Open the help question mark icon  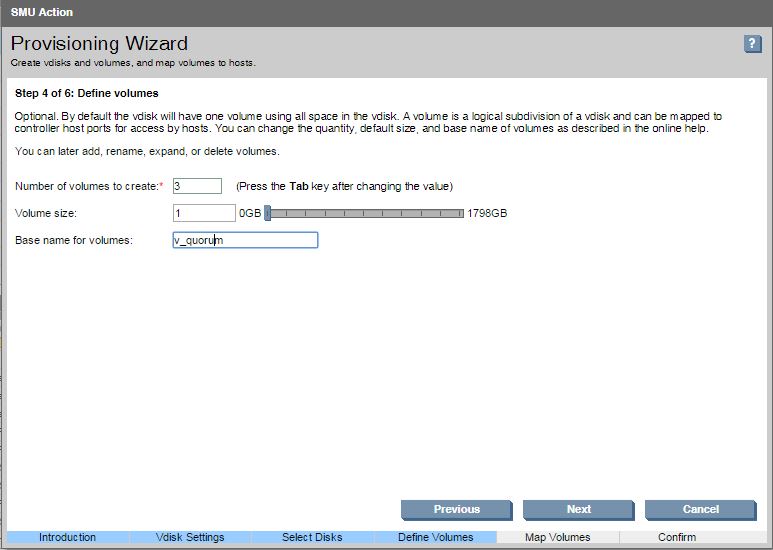pyautogui.click(x=753, y=44)
